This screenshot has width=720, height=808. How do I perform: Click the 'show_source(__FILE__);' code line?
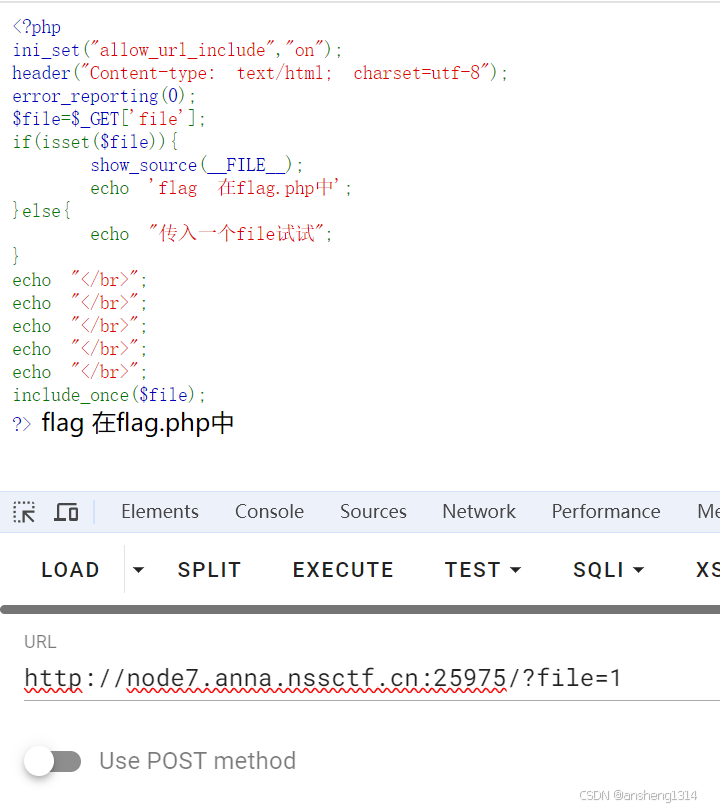pyautogui.click(x=196, y=165)
